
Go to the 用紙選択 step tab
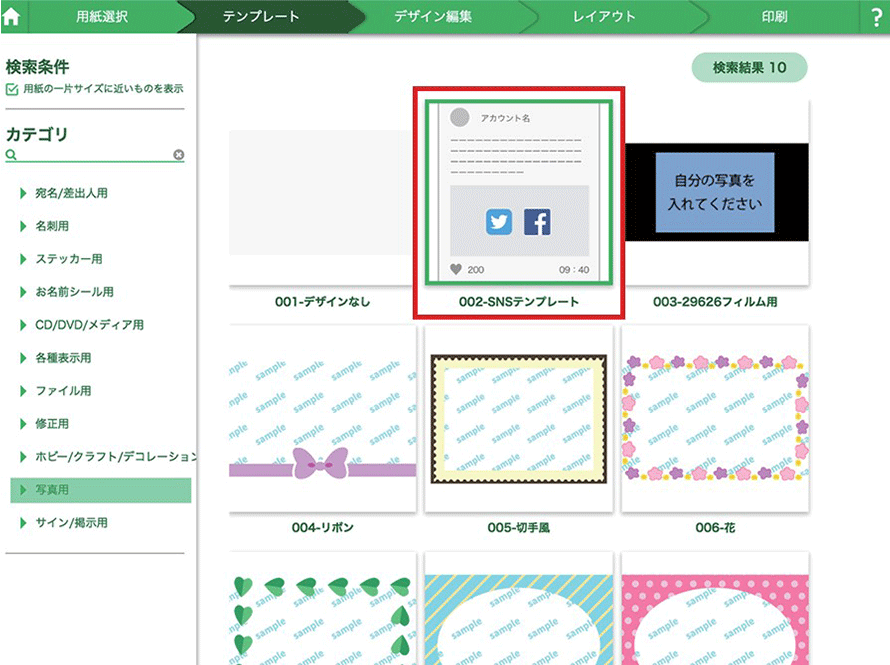point(101,17)
